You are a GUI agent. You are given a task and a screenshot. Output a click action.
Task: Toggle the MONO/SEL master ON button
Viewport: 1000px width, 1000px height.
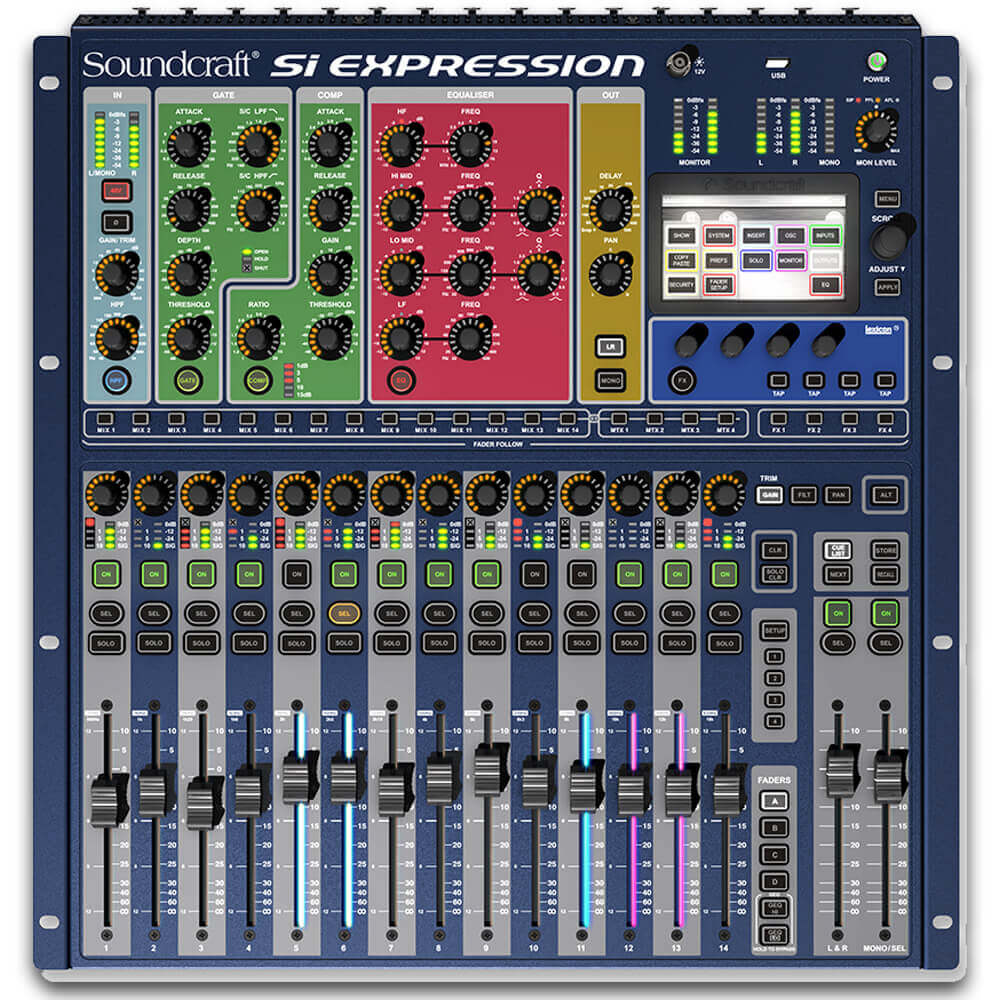coord(885,613)
